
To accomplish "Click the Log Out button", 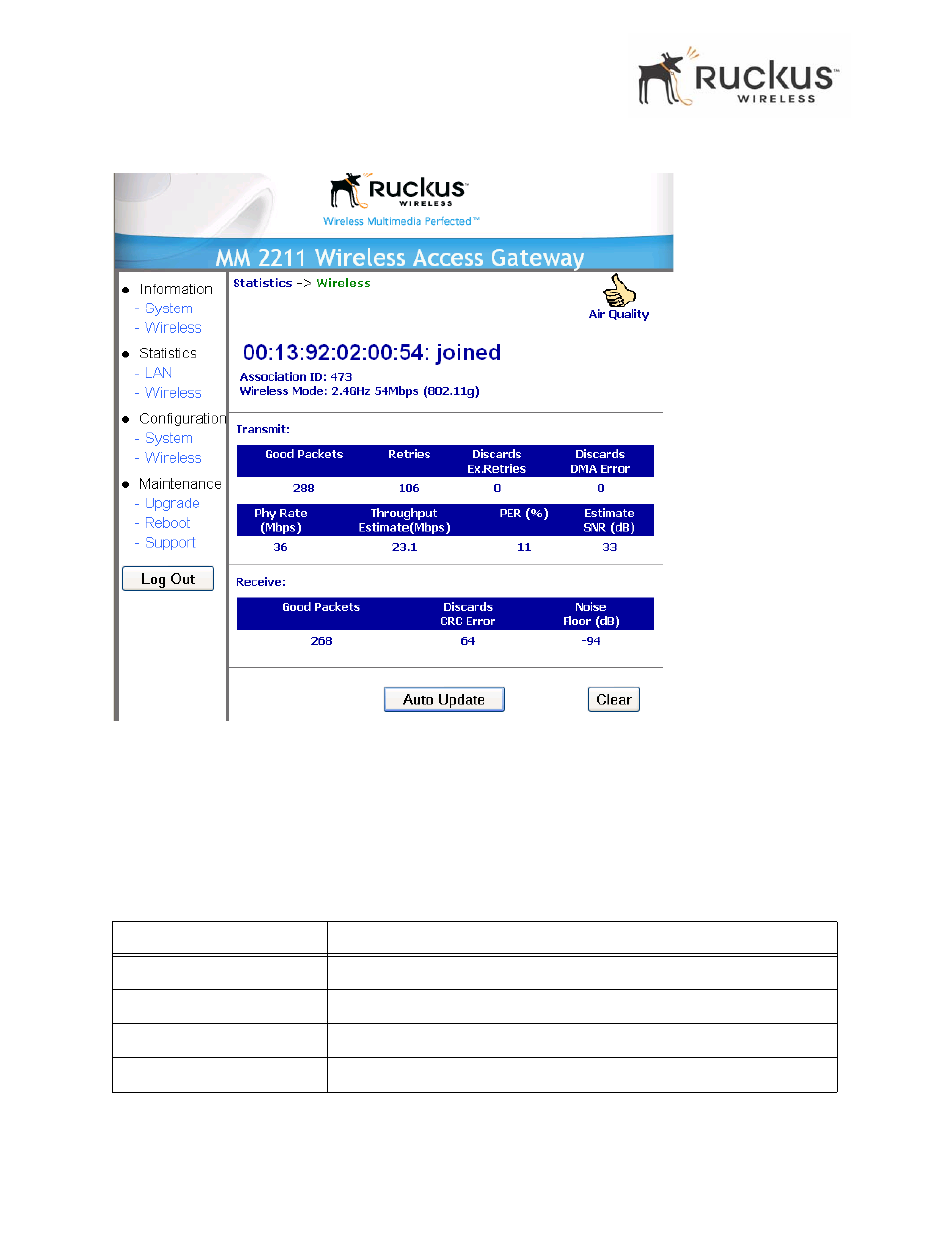I will (x=168, y=579).
